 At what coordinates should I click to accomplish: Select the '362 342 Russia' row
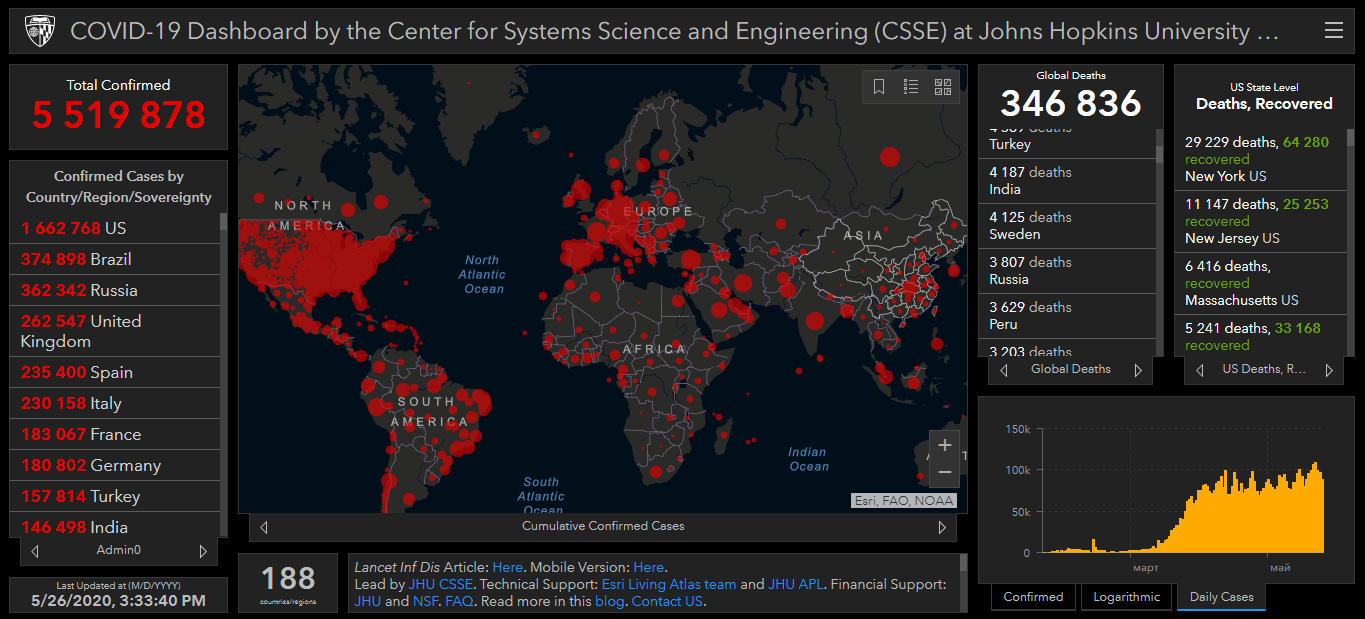coord(115,290)
